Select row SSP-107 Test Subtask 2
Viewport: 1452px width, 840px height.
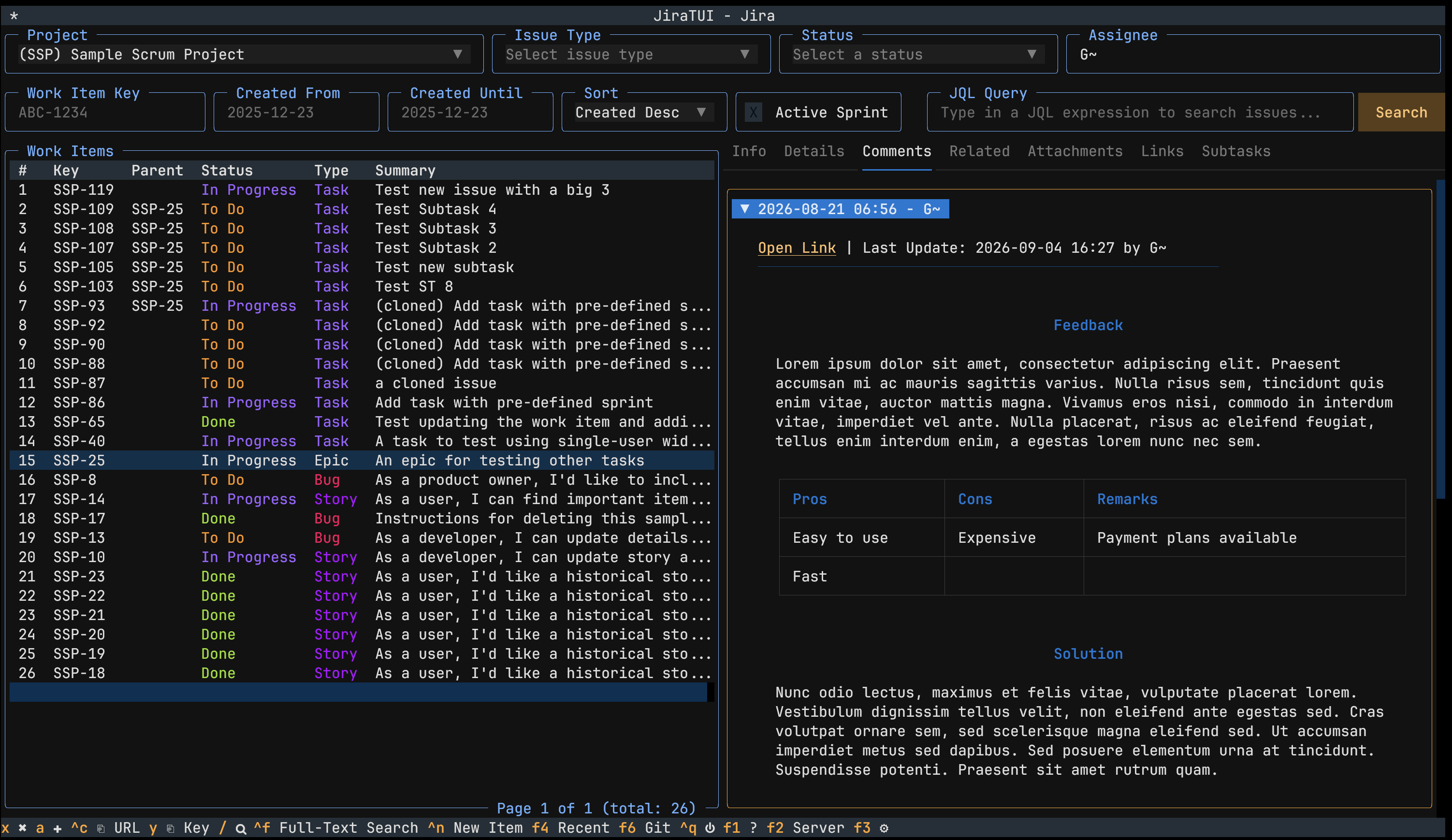point(362,248)
